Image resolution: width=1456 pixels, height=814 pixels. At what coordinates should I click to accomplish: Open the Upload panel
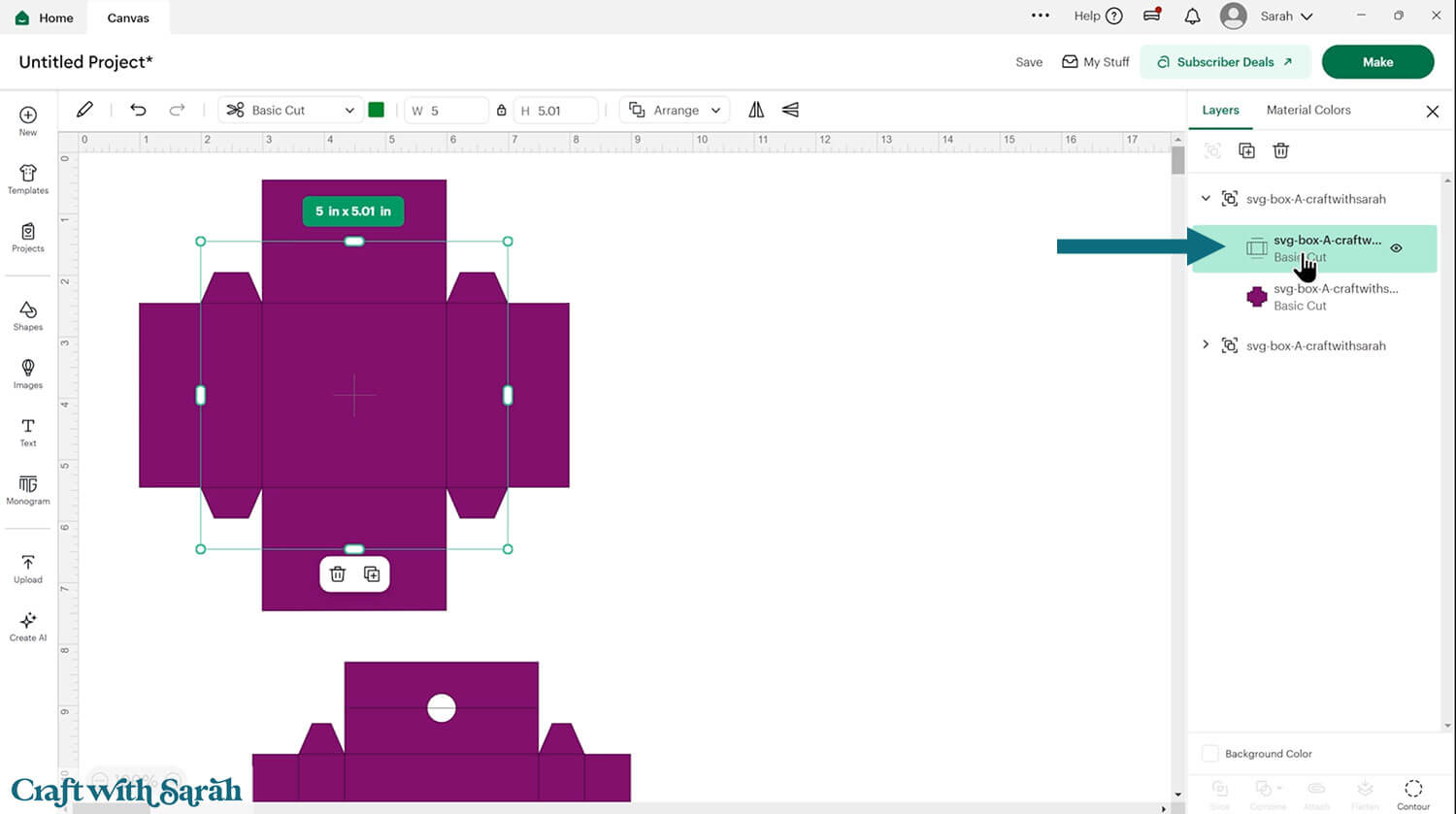click(x=28, y=569)
